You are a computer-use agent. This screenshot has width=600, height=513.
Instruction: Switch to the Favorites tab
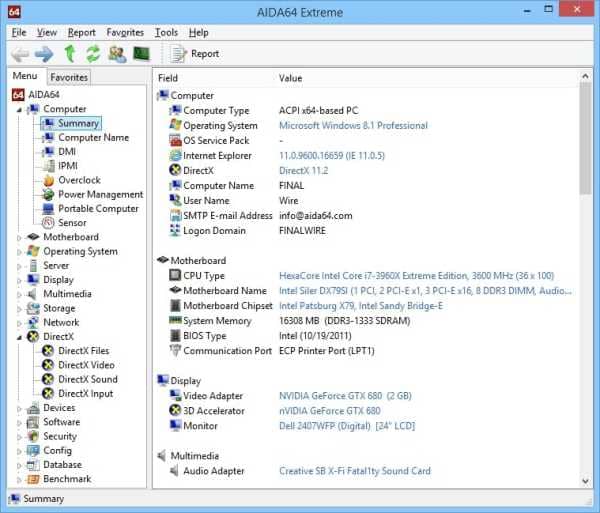[69, 77]
